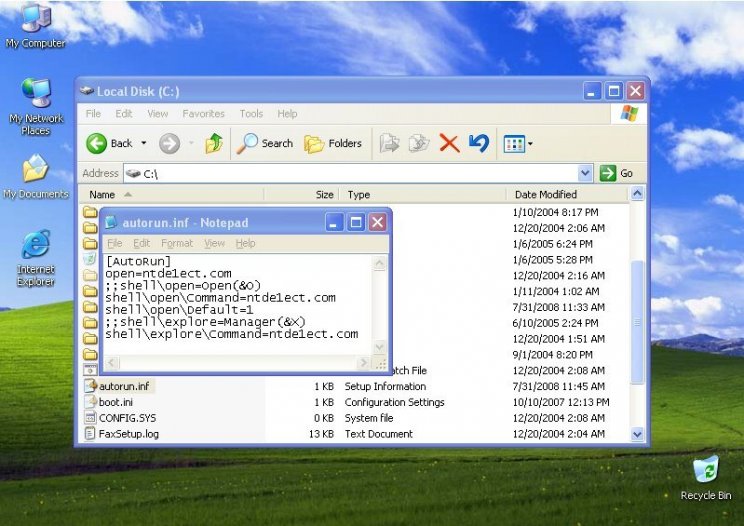
Task: Open Explorer View menu
Action: 158,114
